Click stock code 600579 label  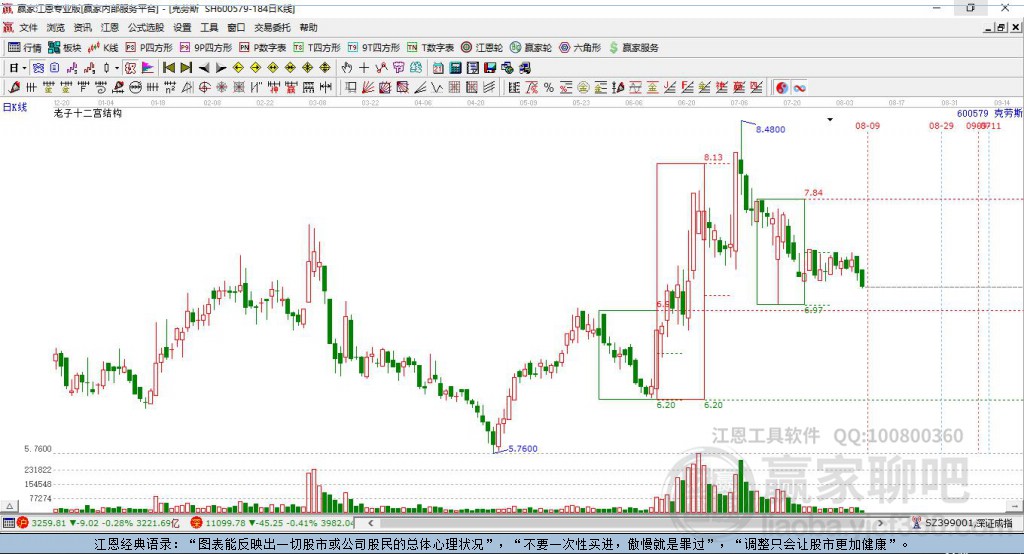coord(972,113)
